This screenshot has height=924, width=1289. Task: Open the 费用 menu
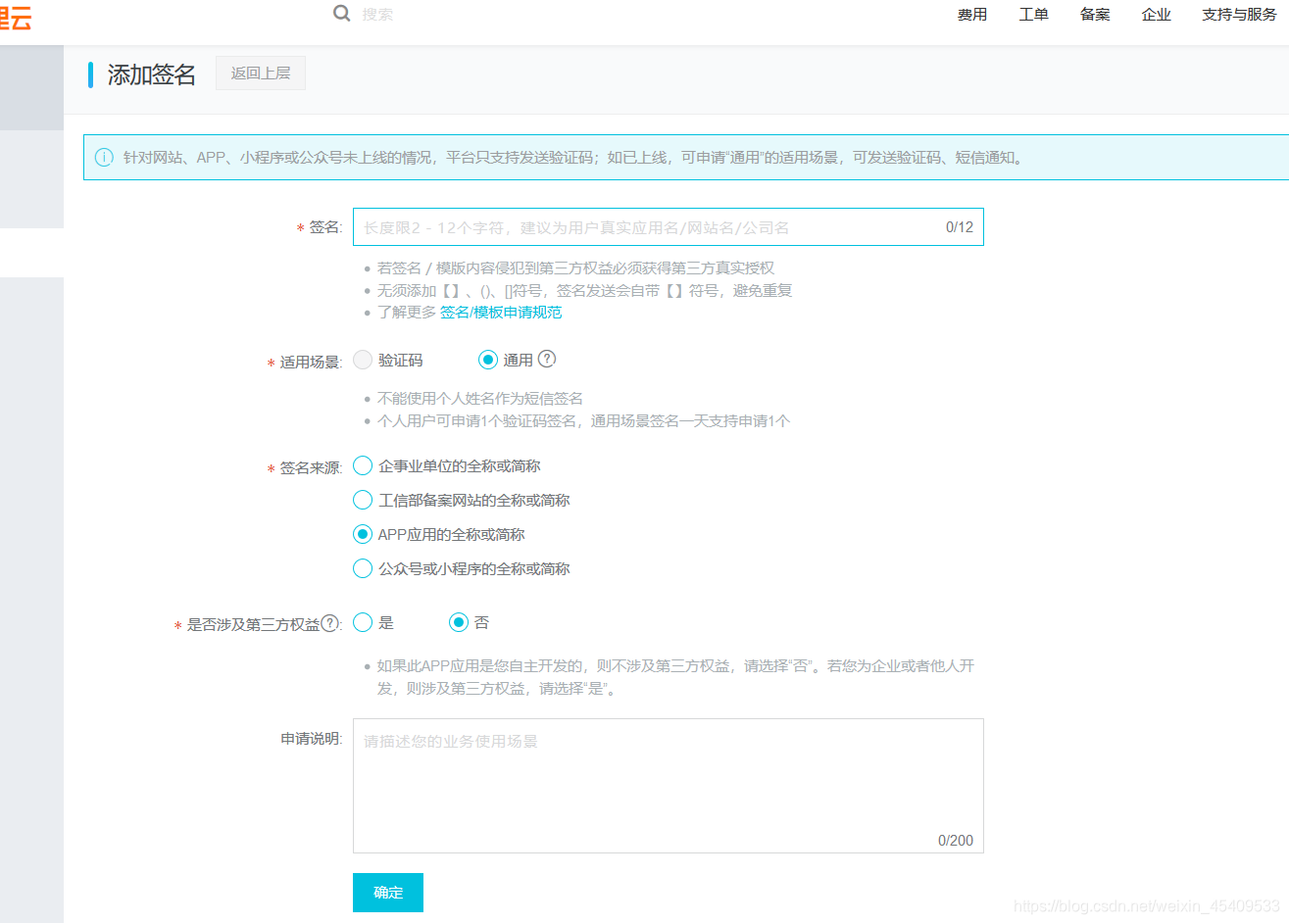pos(972,15)
